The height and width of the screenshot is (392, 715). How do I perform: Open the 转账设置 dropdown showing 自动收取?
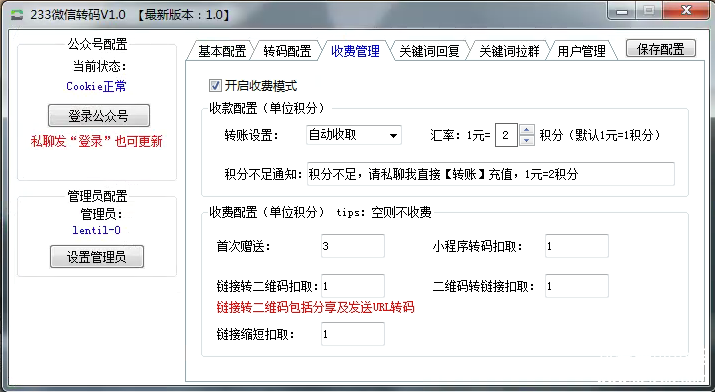(x=353, y=135)
